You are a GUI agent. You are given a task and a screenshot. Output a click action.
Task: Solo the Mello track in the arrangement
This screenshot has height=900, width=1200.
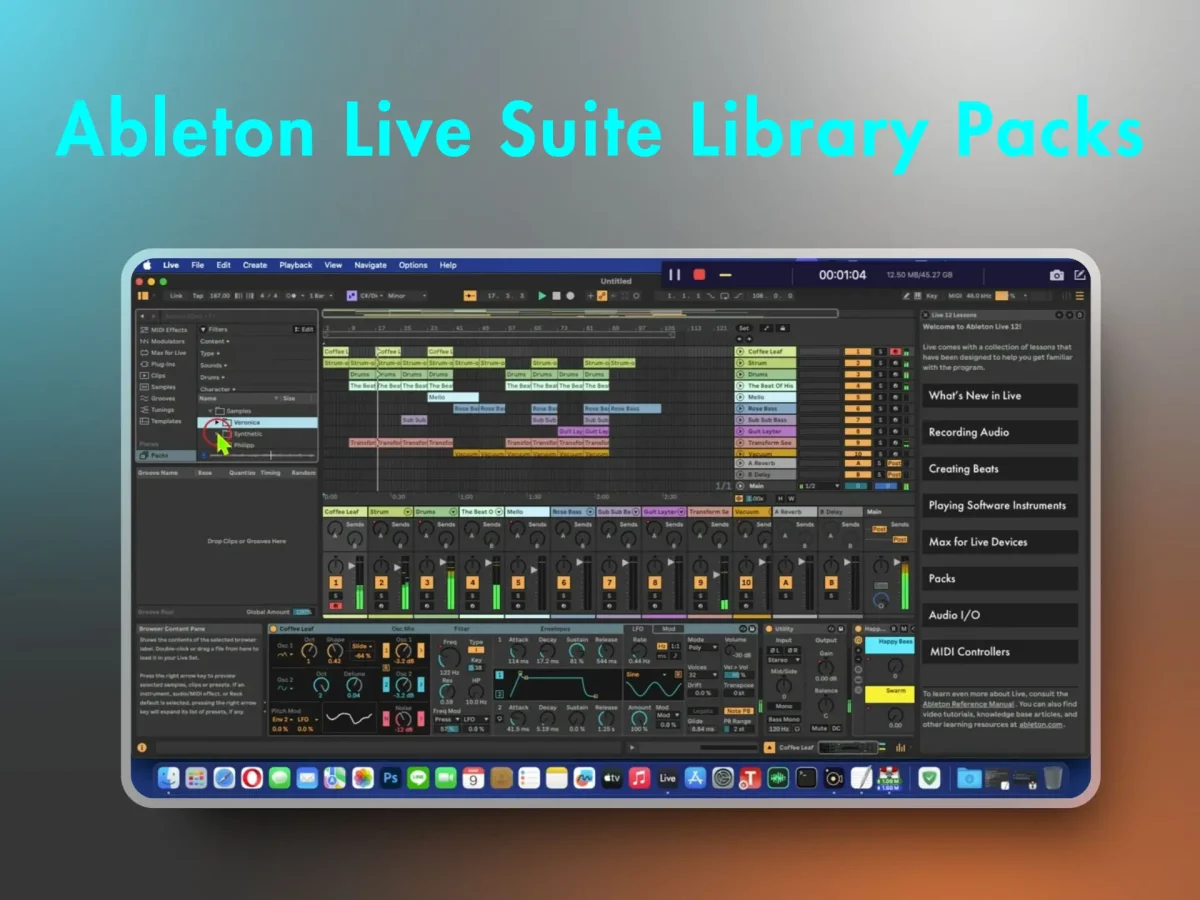click(x=880, y=397)
